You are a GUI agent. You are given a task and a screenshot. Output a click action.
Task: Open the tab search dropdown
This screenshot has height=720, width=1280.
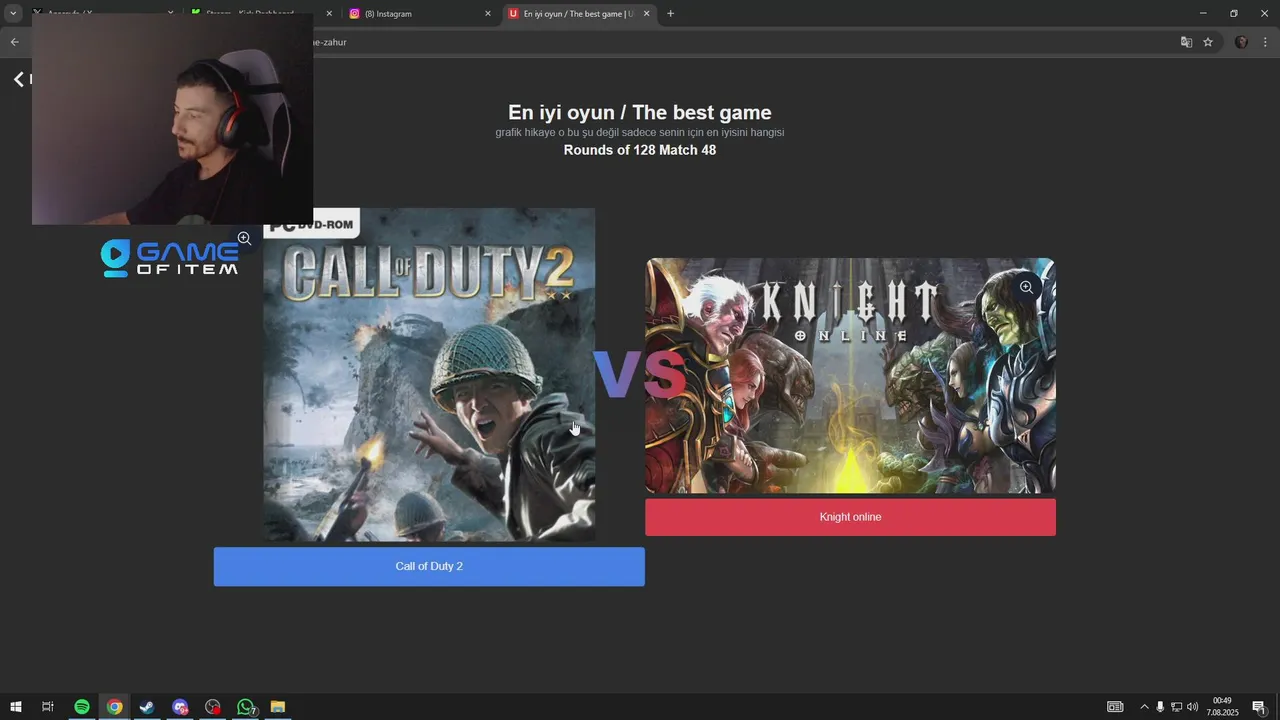point(14,13)
